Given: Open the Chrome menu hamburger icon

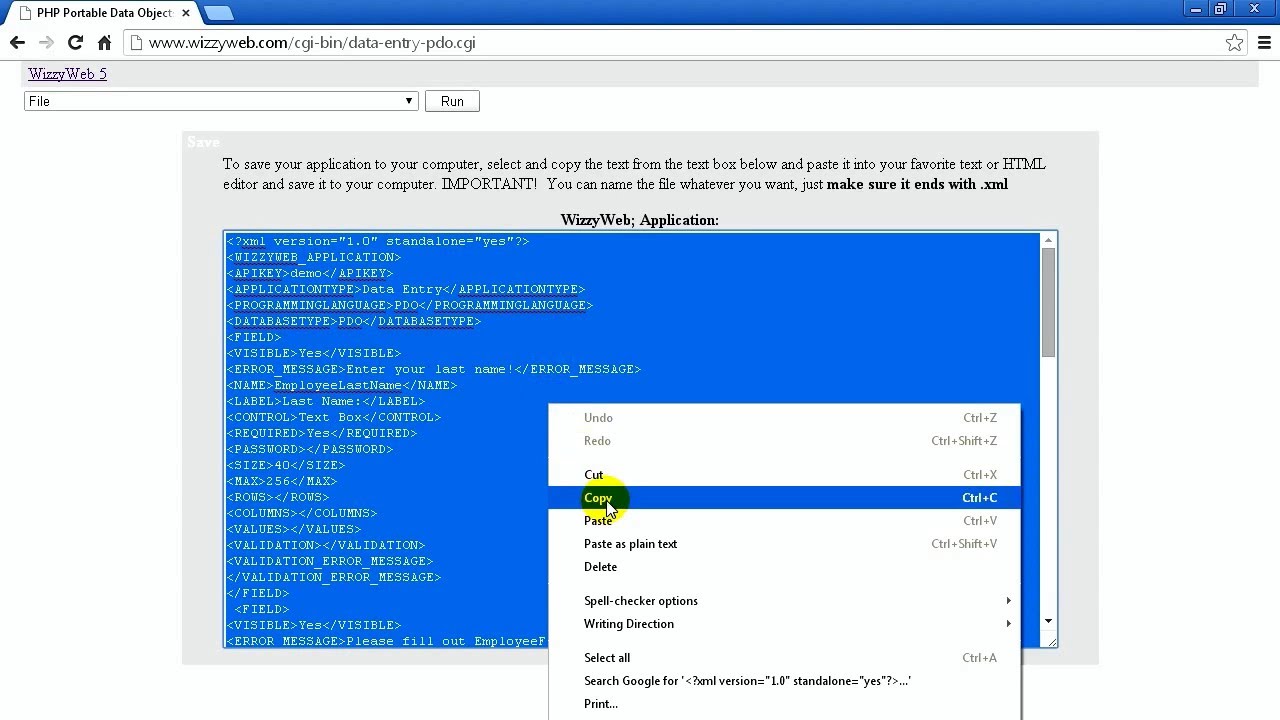Looking at the screenshot, I should click(1264, 43).
